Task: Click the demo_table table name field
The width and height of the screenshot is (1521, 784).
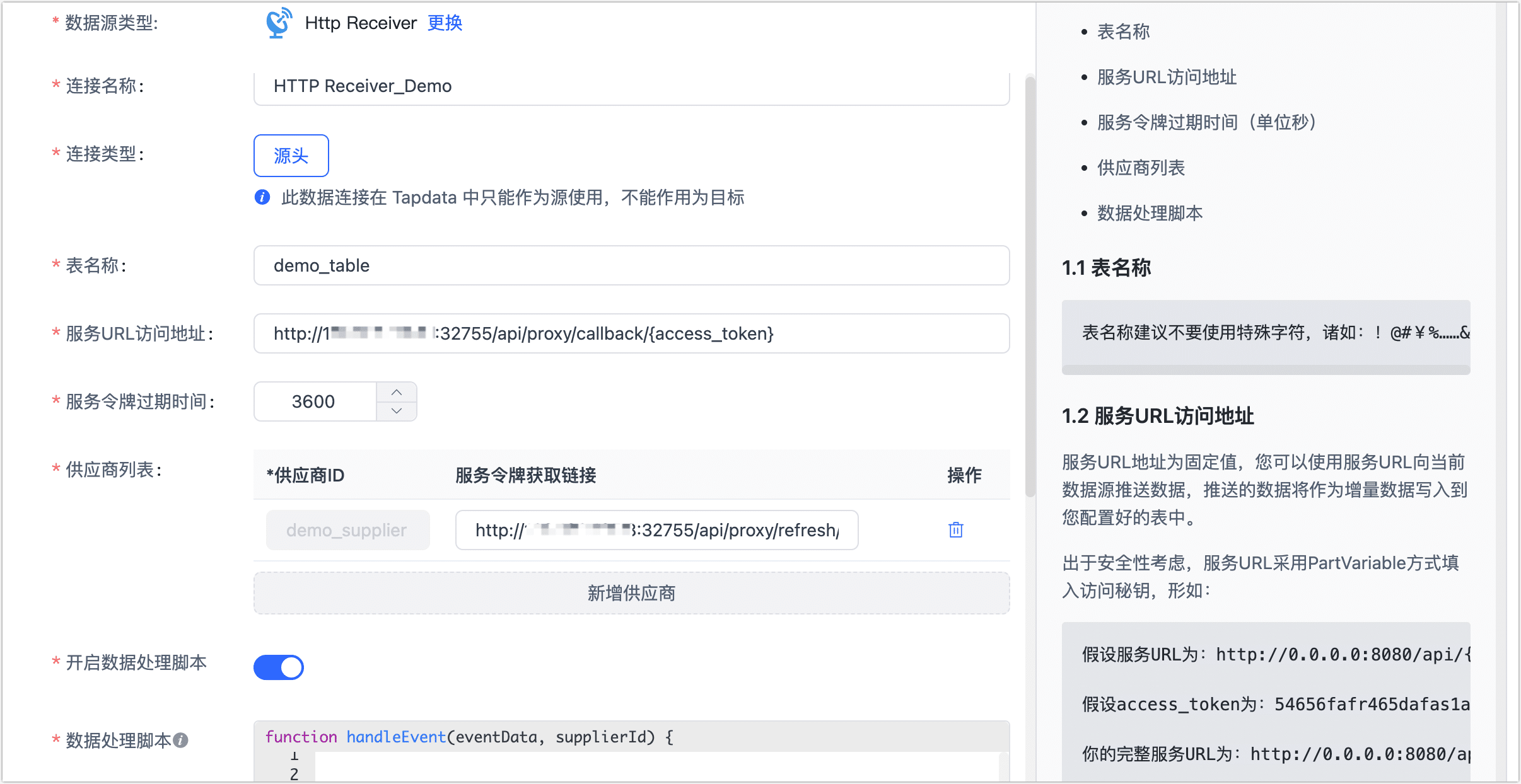Action: tap(631, 265)
